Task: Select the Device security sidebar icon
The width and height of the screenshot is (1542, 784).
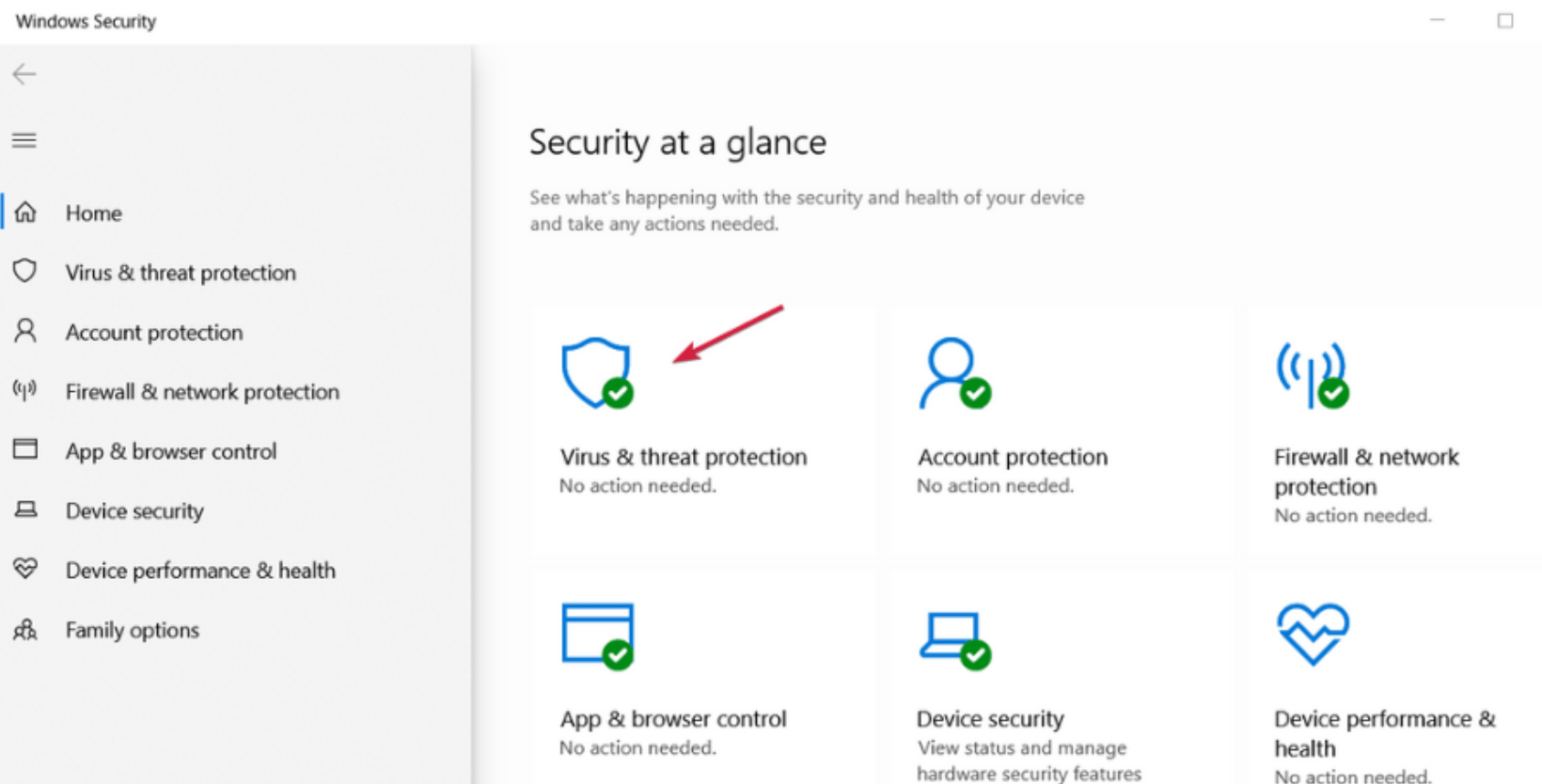Action: [25, 510]
